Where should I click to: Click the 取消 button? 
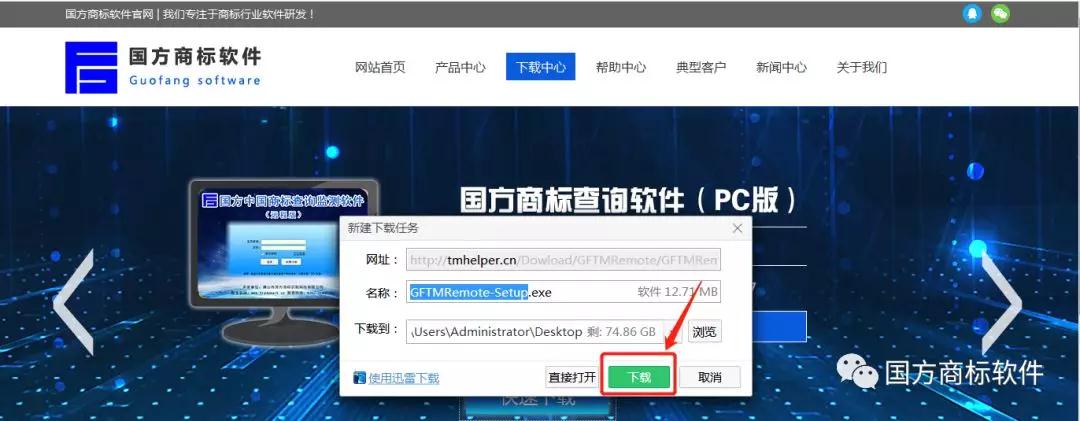[x=709, y=378]
